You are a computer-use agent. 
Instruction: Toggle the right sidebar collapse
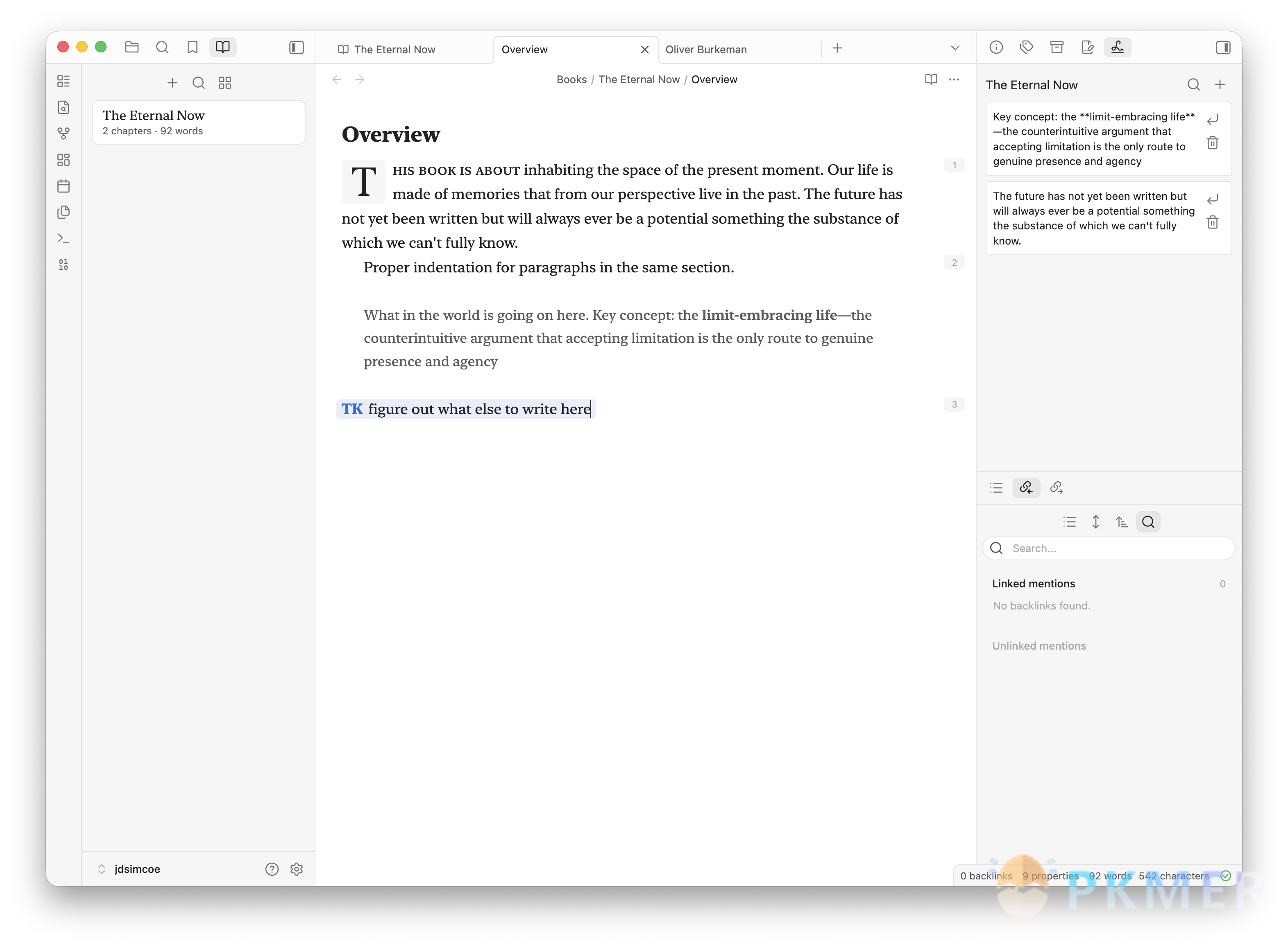[1222, 48]
